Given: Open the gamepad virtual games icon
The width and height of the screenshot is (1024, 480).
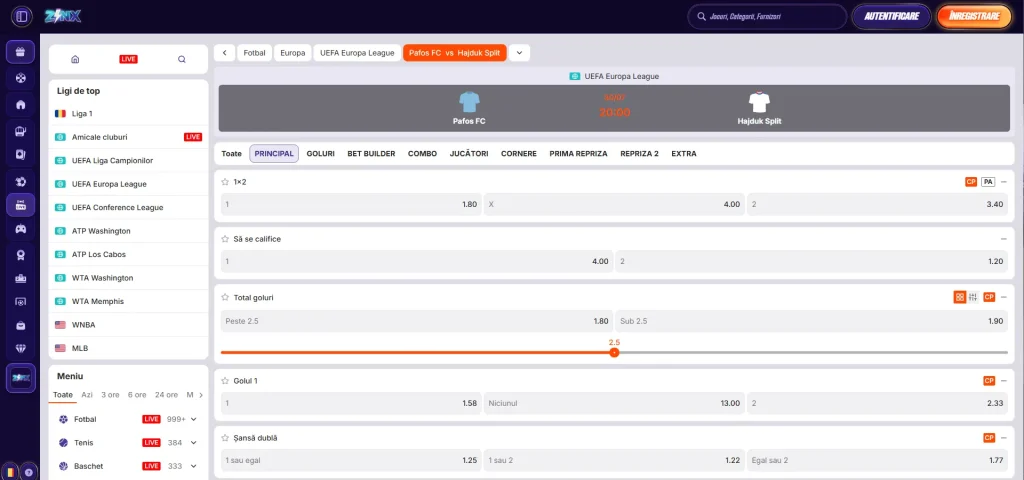Looking at the screenshot, I should coord(20,229).
